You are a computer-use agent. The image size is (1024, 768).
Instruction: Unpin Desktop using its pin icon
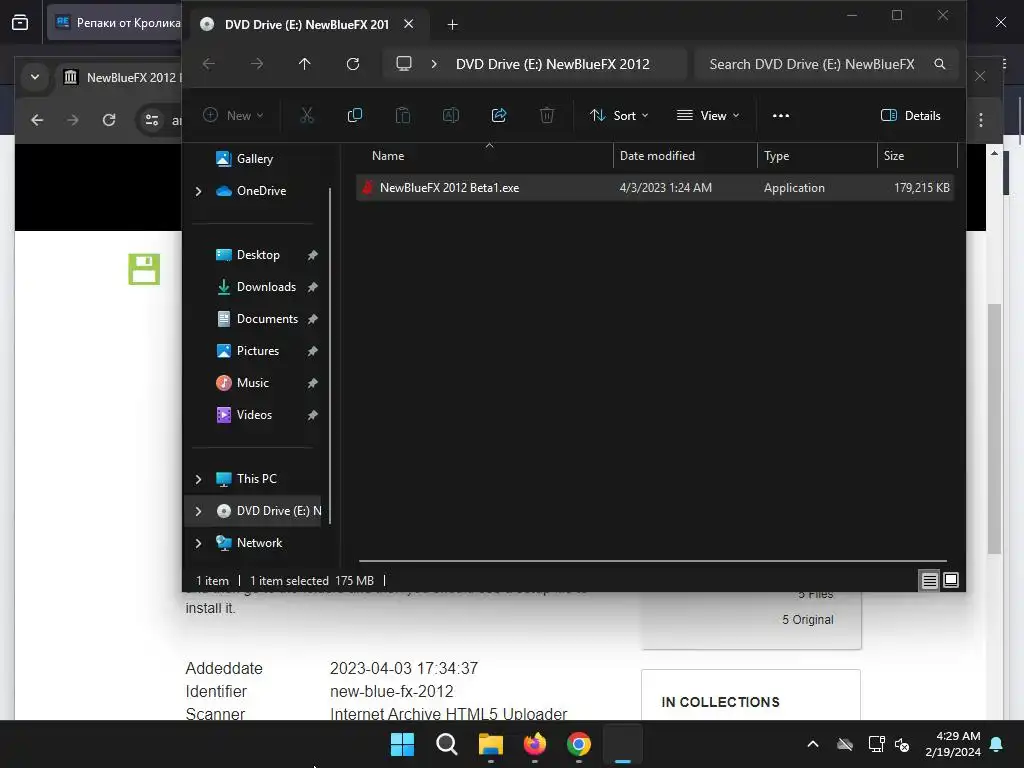coord(312,255)
